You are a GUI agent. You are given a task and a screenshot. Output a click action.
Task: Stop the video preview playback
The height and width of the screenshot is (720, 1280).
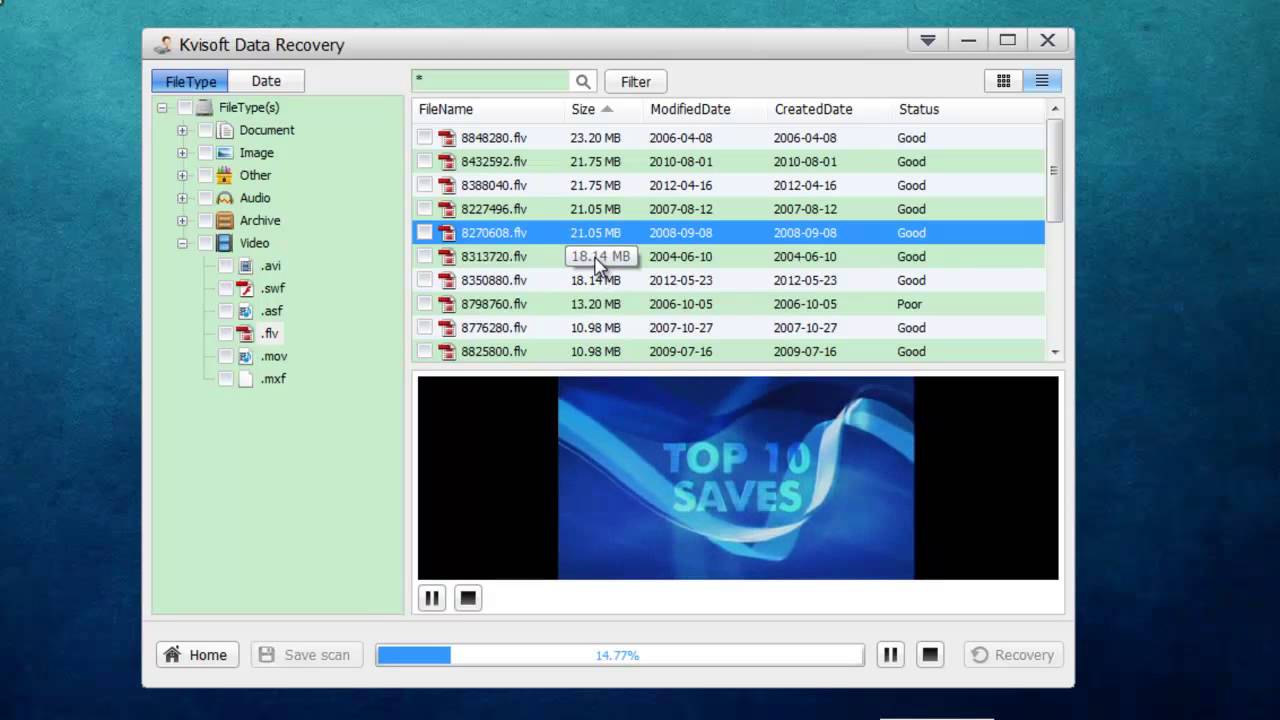pyautogui.click(x=467, y=598)
